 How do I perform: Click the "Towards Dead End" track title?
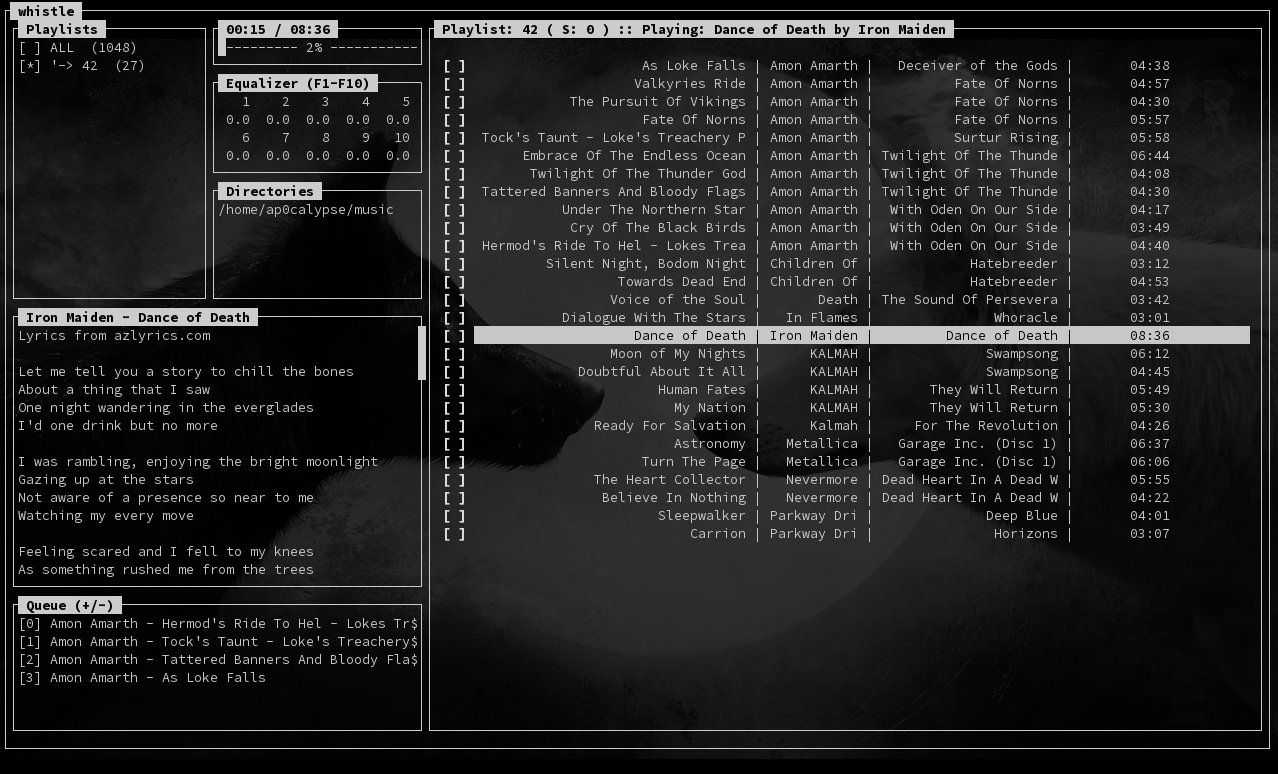click(682, 282)
